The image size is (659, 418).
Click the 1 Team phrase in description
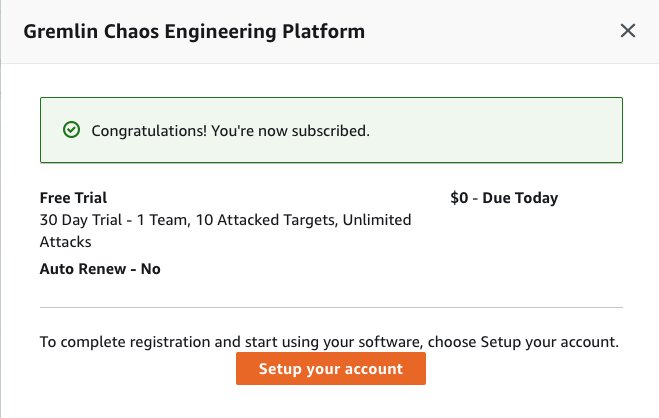coord(163,220)
